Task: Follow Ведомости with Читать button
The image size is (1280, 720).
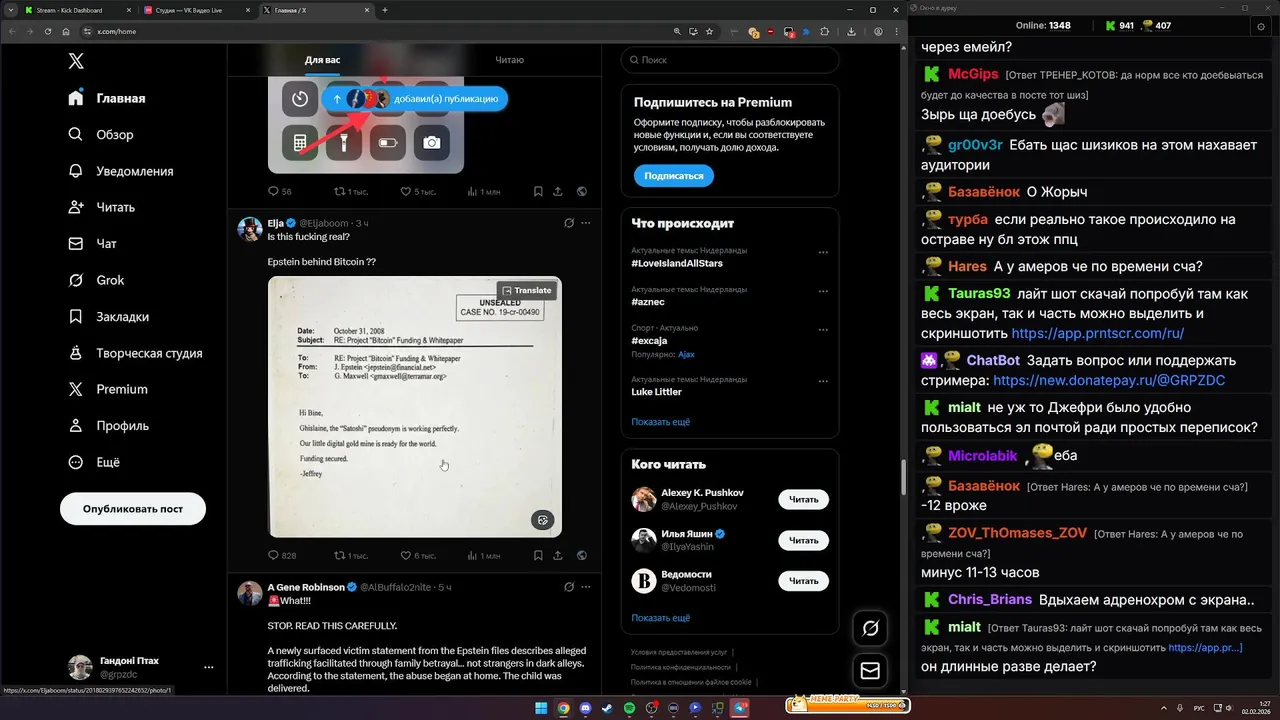Action: (803, 580)
